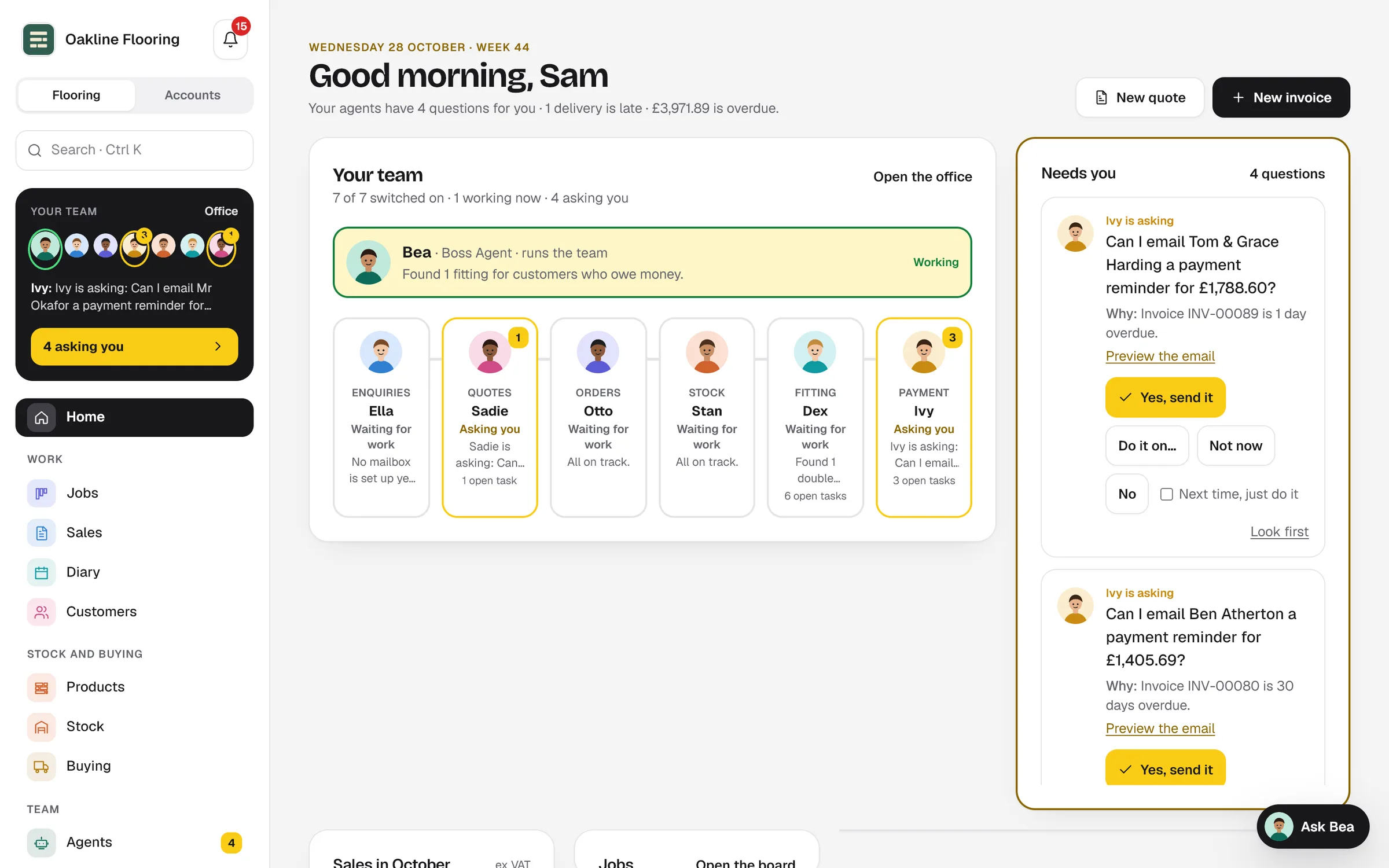Click the Oakline Flooring logo icon
The image size is (1389, 868).
click(38, 39)
